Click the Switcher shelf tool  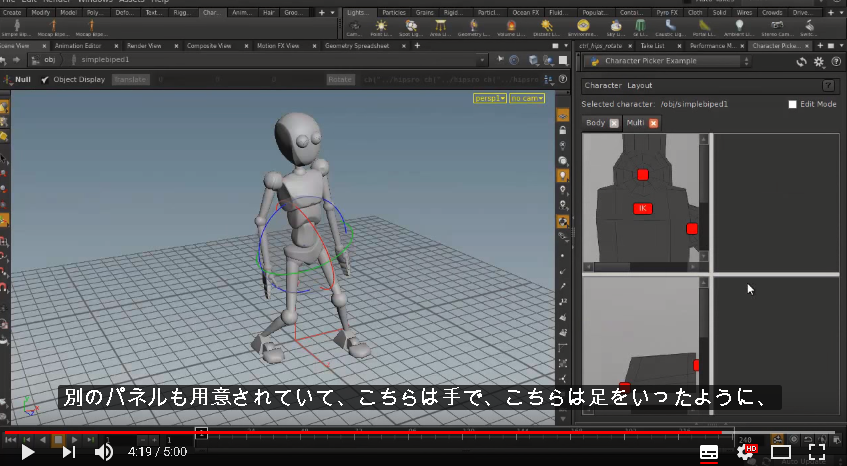tap(809, 28)
